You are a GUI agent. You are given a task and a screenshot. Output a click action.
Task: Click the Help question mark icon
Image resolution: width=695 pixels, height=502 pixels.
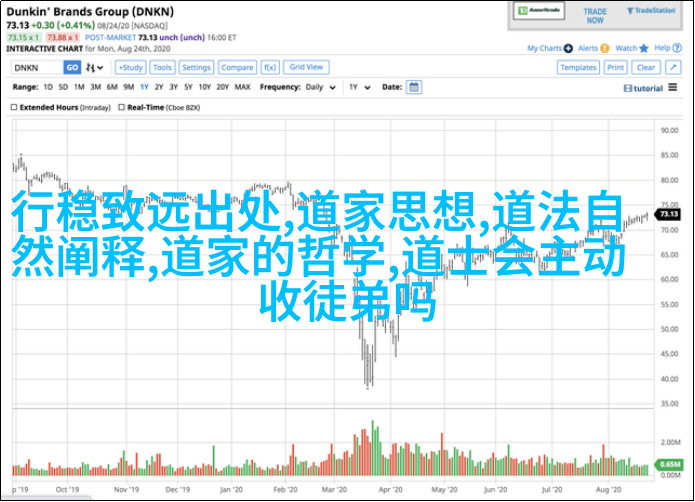[677, 48]
